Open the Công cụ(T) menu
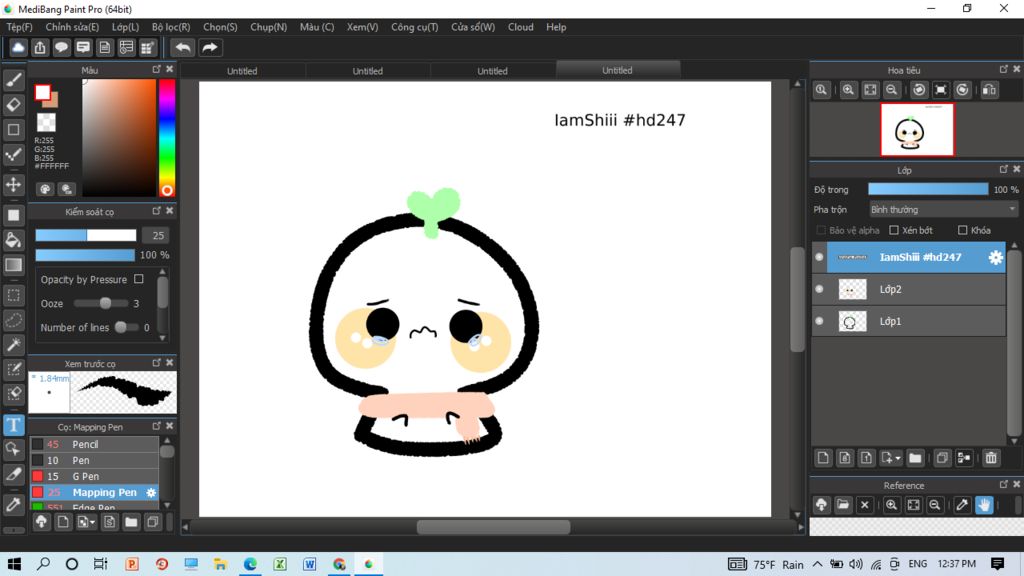This screenshot has width=1024, height=576. [415, 27]
